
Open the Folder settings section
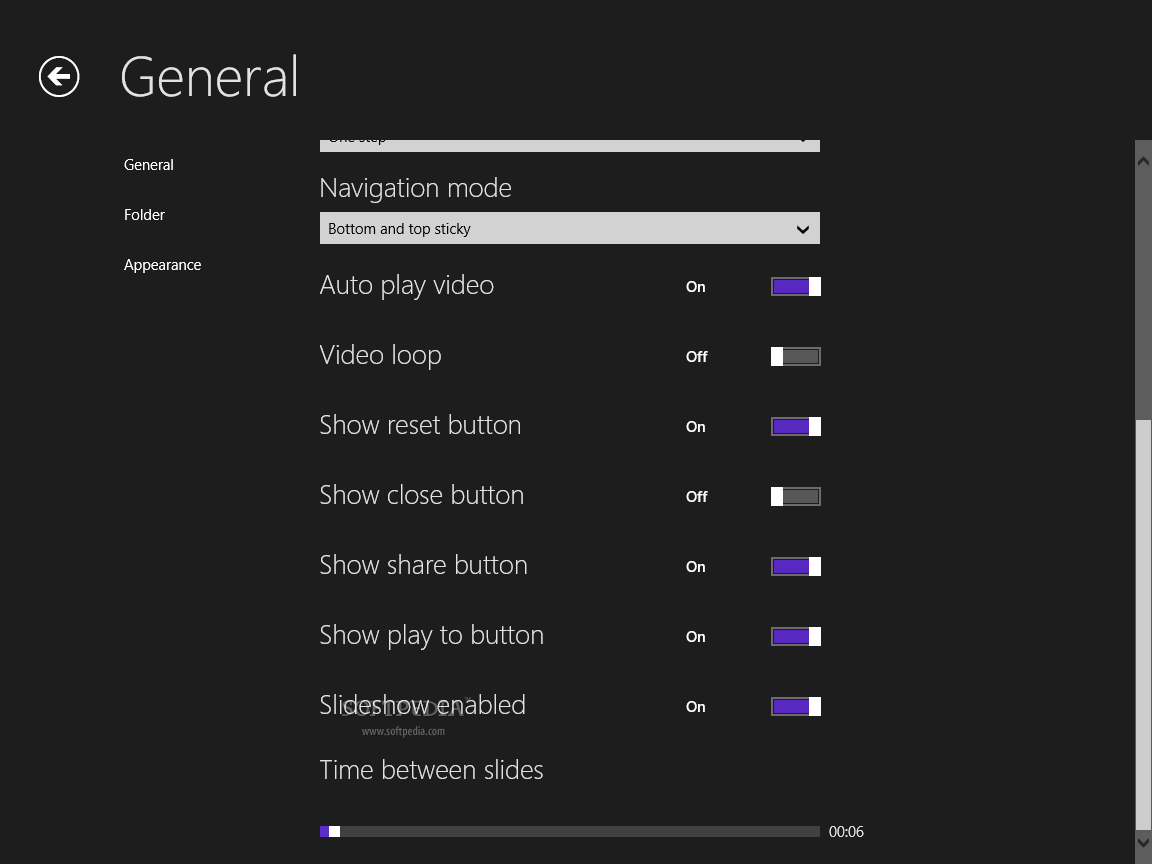point(144,215)
